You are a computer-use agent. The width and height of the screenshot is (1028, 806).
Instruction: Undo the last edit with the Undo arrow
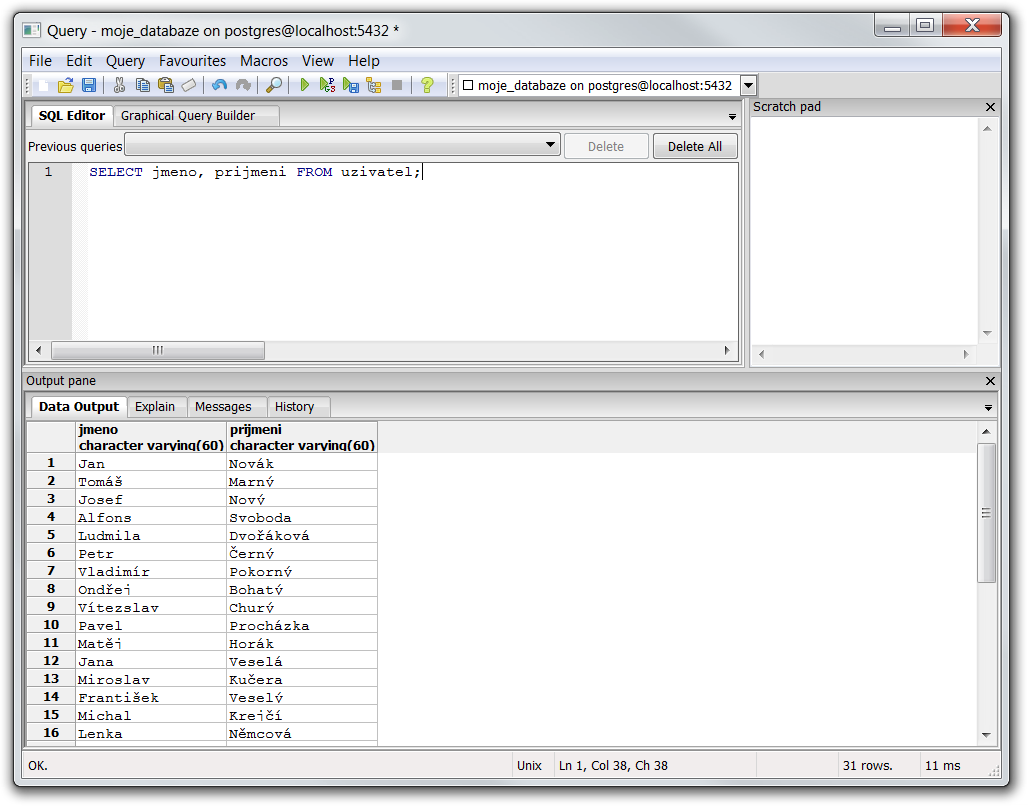pos(219,86)
